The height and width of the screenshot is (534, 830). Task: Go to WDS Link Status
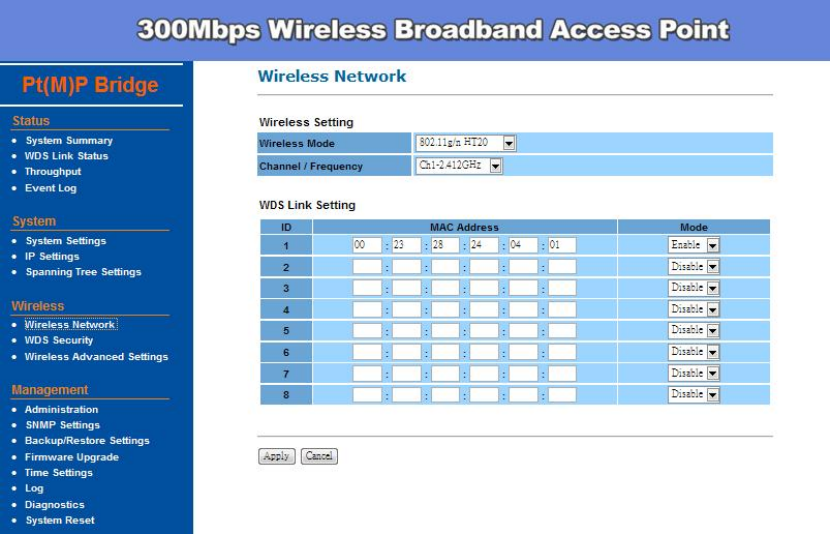coord(66,156)
